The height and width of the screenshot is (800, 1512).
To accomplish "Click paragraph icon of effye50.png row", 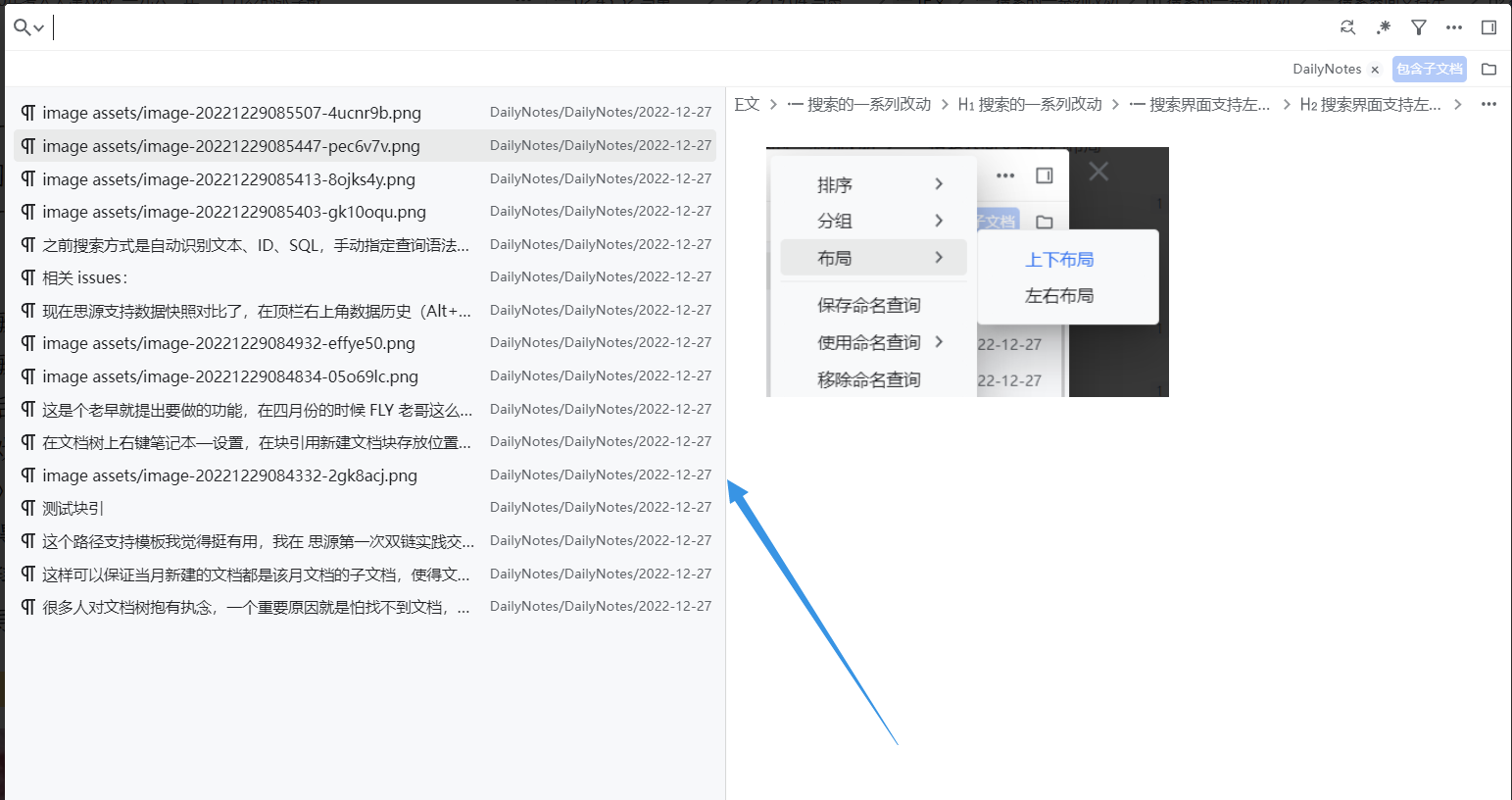I will click(x=28, y=343).
